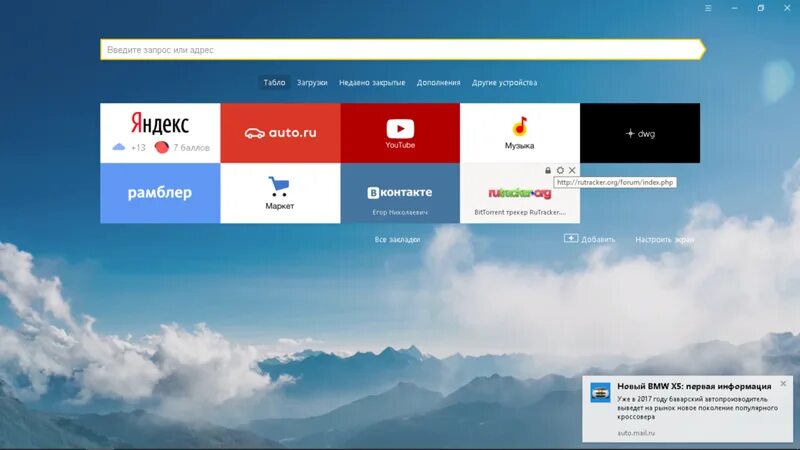Focus the search and address bar
The width and height of the screenshot is (800, 450).
coord(402,49)
